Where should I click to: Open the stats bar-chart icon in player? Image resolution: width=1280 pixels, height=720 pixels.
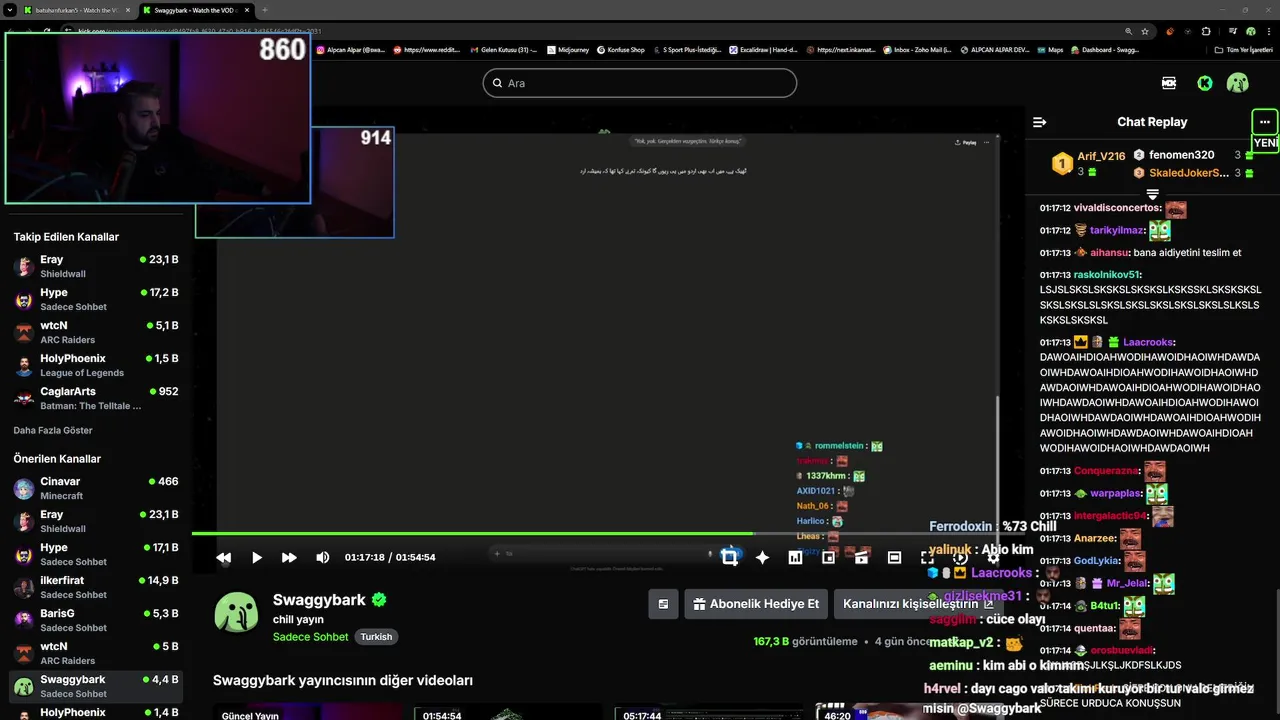[795, 557]
